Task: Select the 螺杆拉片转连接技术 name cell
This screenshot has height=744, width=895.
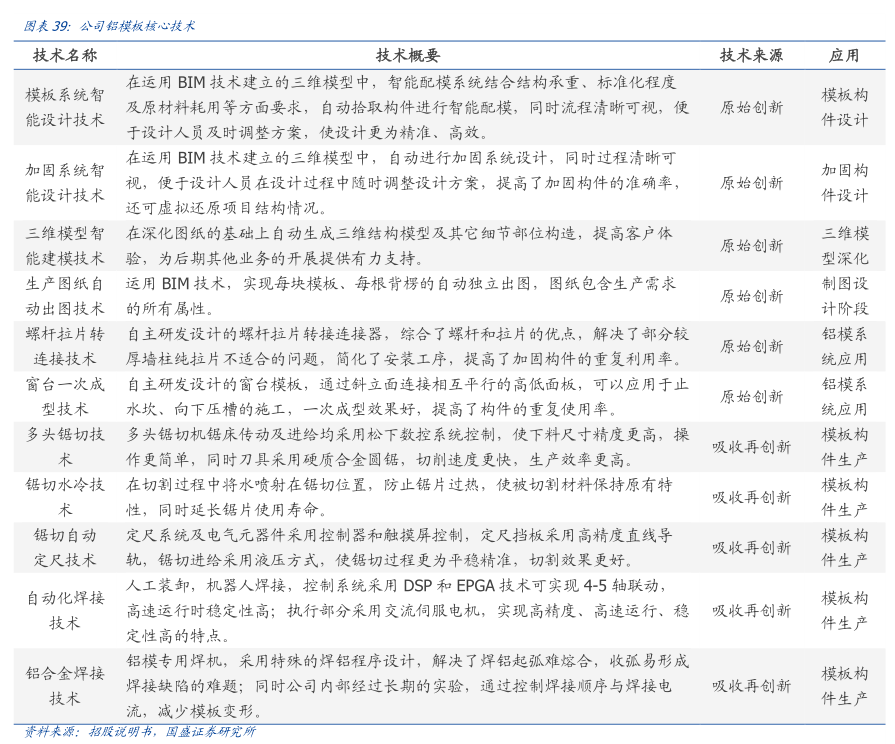Action: 65,346
